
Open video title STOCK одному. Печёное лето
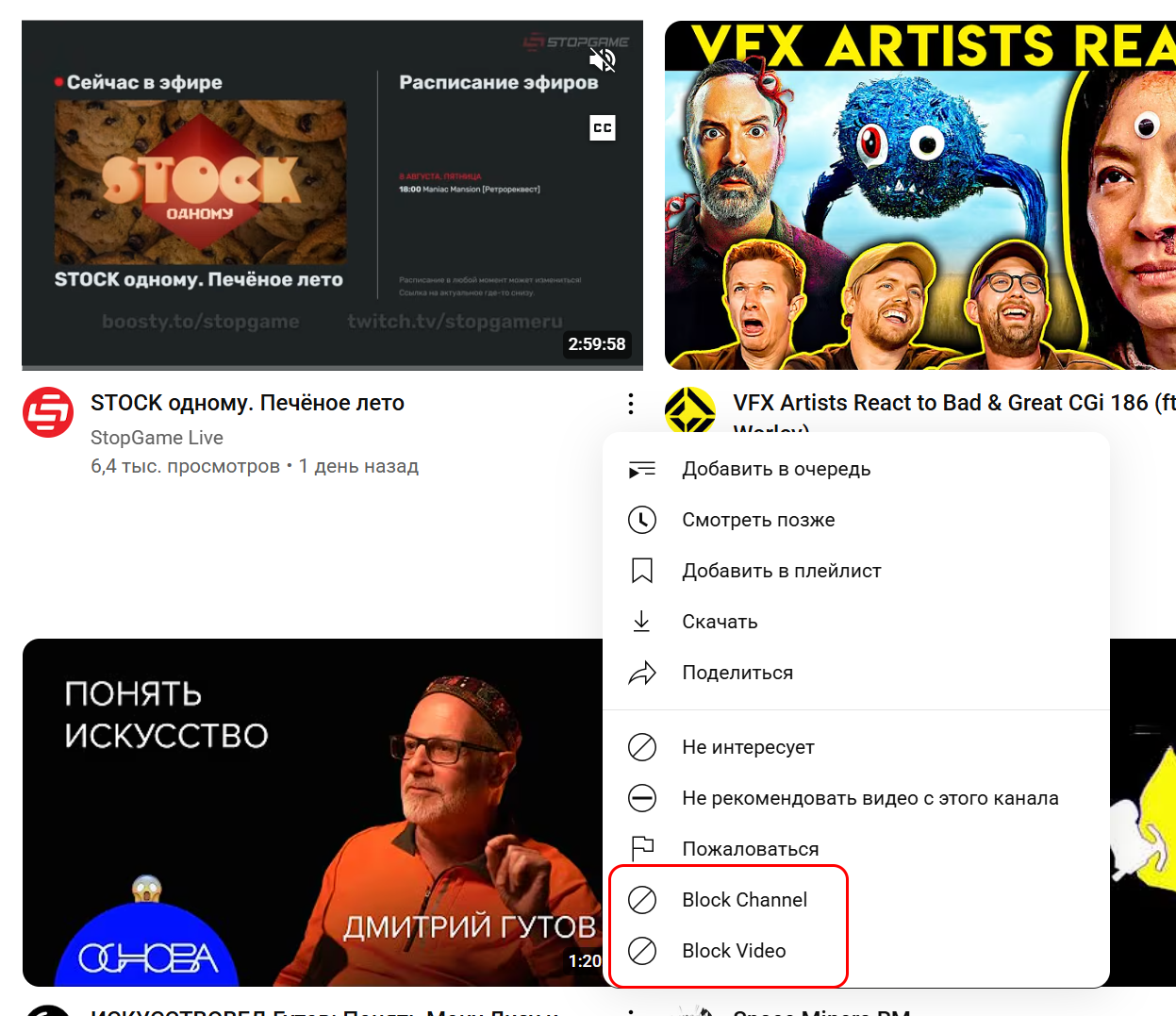coord(247,403)
